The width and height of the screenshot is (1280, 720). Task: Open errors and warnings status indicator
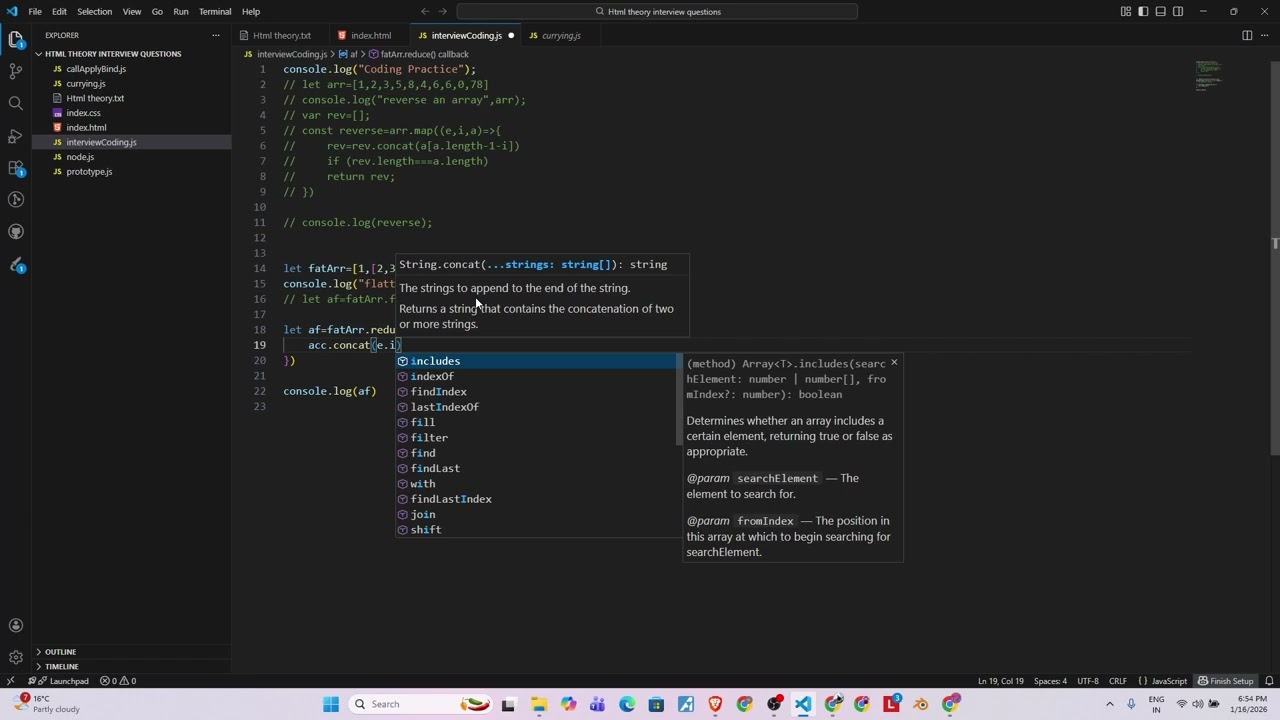[x=118, y=681]
